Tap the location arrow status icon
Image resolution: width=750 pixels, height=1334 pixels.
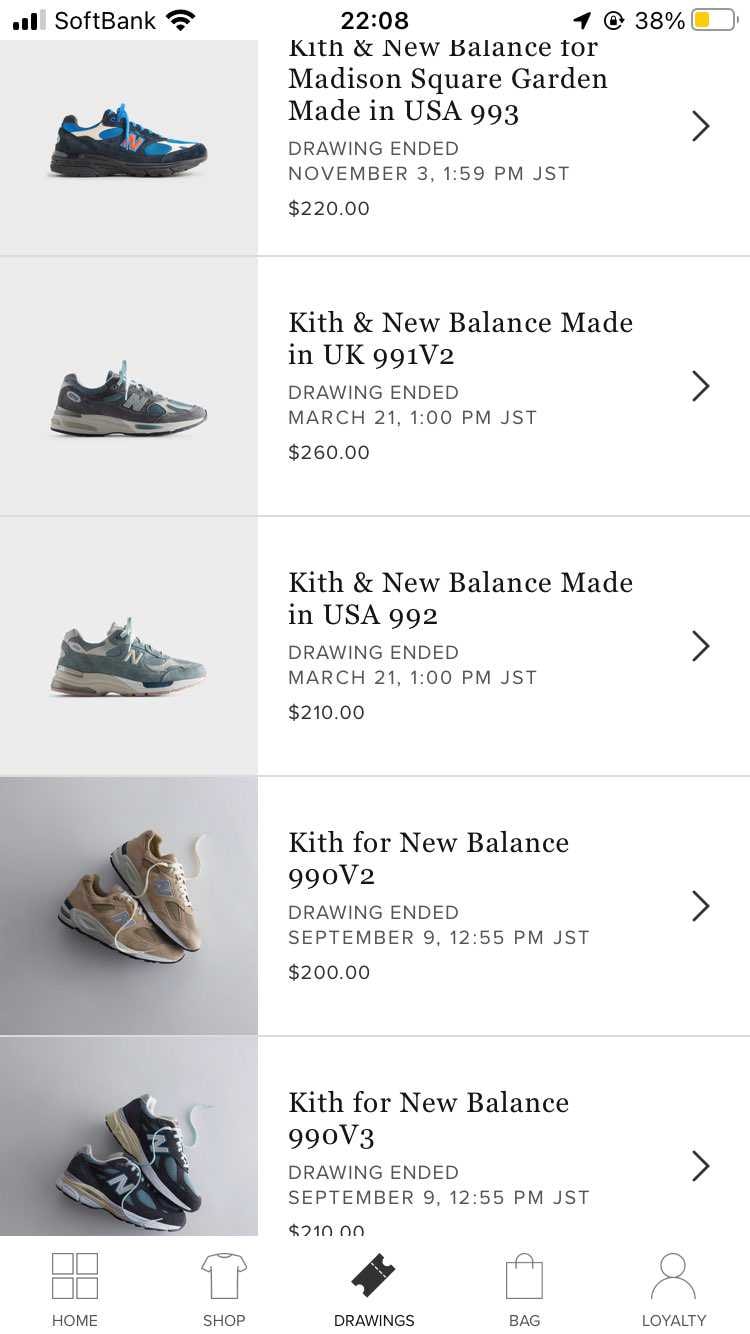point(582,20)
